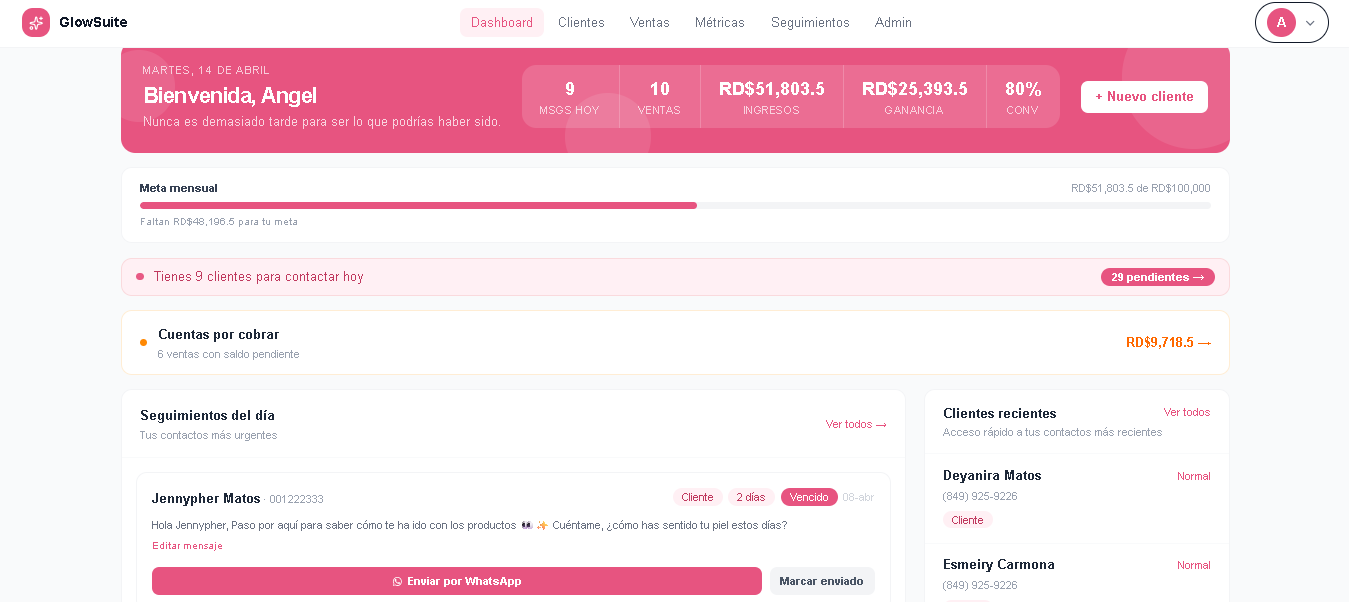Go to the Clientes menu
The image size is (1349, 602).
[x=581, y=22]
